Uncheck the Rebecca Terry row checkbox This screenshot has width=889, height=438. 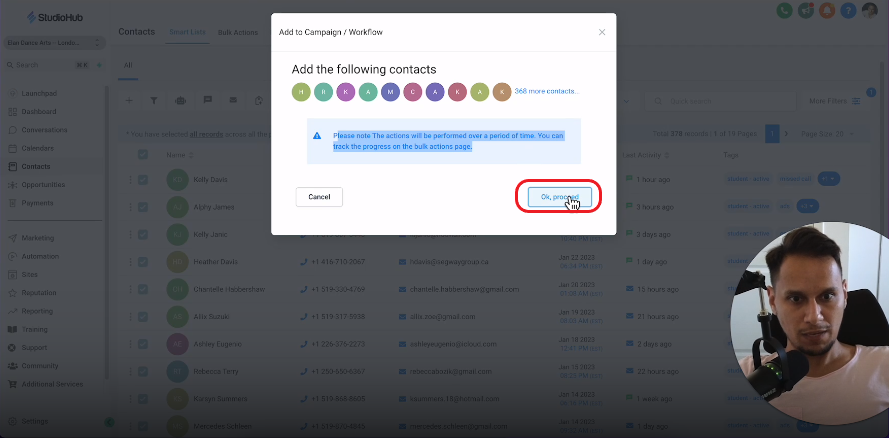[x=143, y=372]
